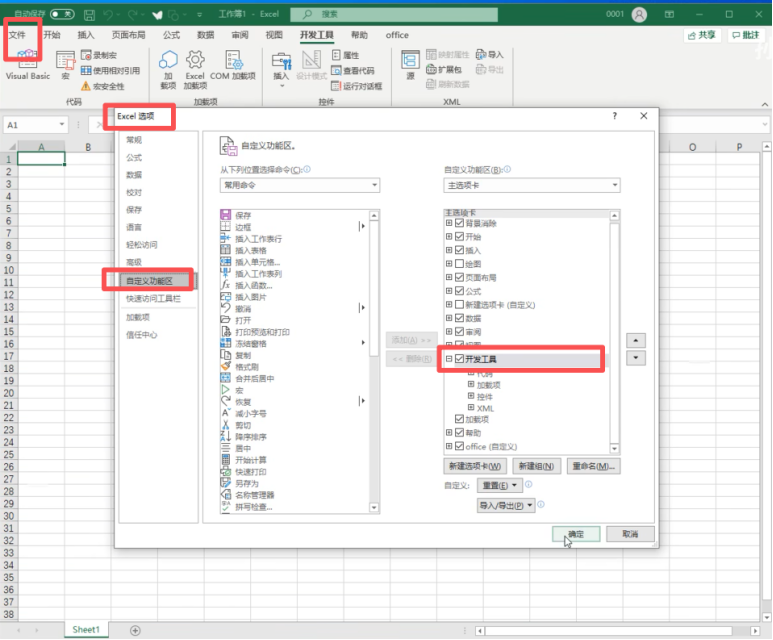Click 插入 controls toolbox icon
This screenshot has width=773, height=640.
(x=281, y=61)
